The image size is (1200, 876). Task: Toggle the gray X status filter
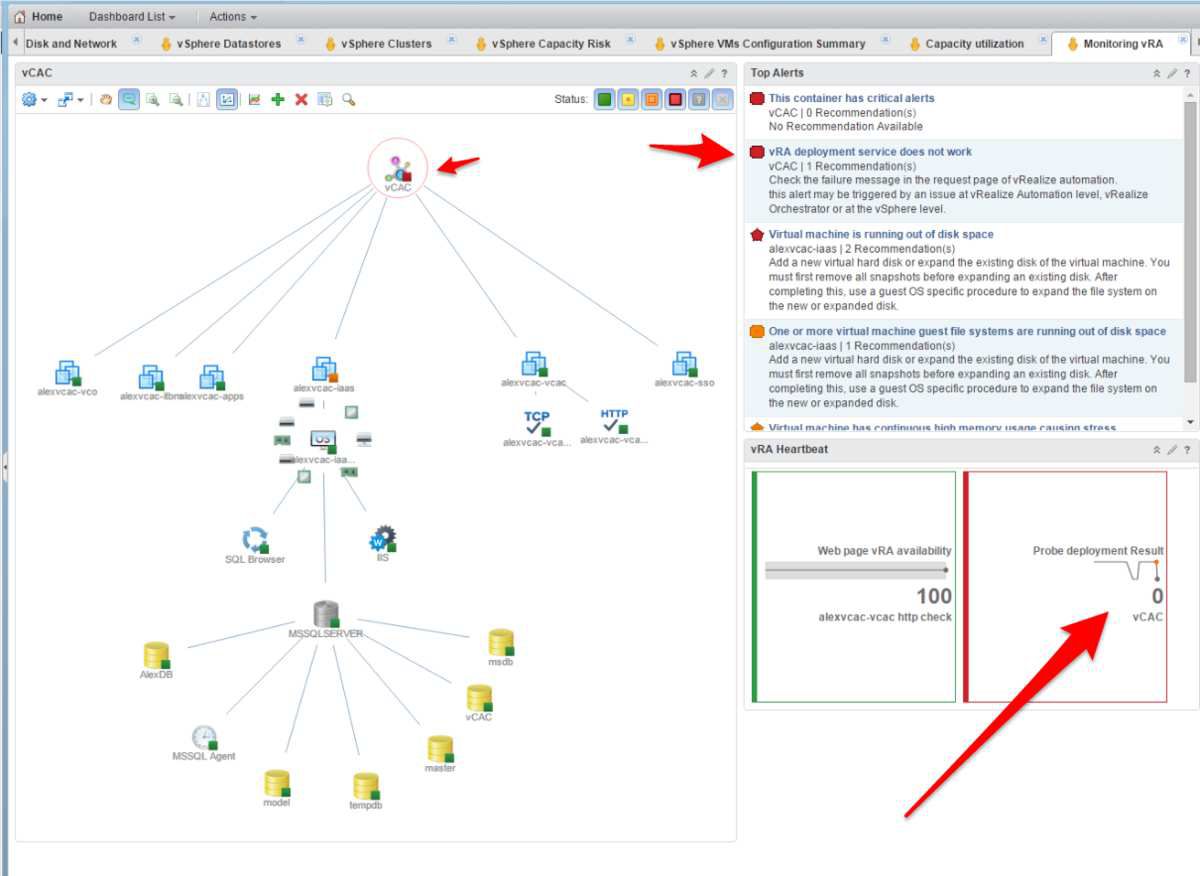[x=723, y=99]
